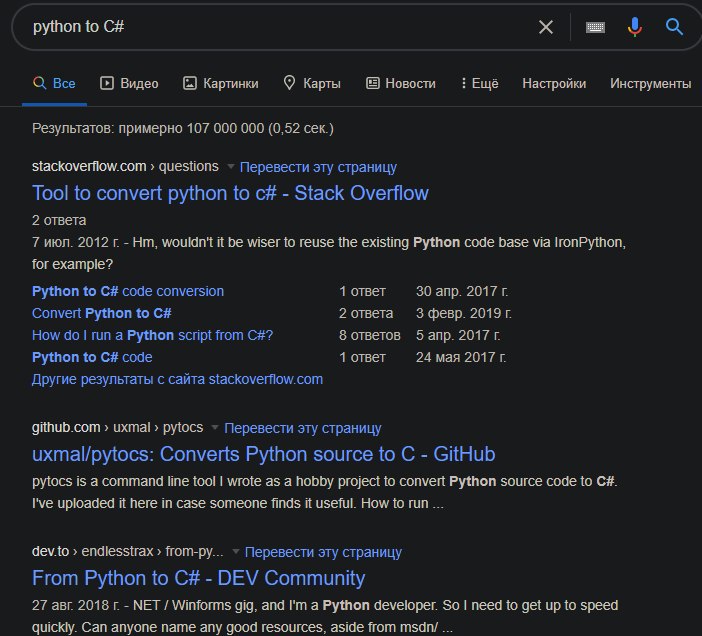
Task: Click 'Другие результаты с сайта stackoverflow.com'
Action: pyautogui.click(x=177, y=380)
